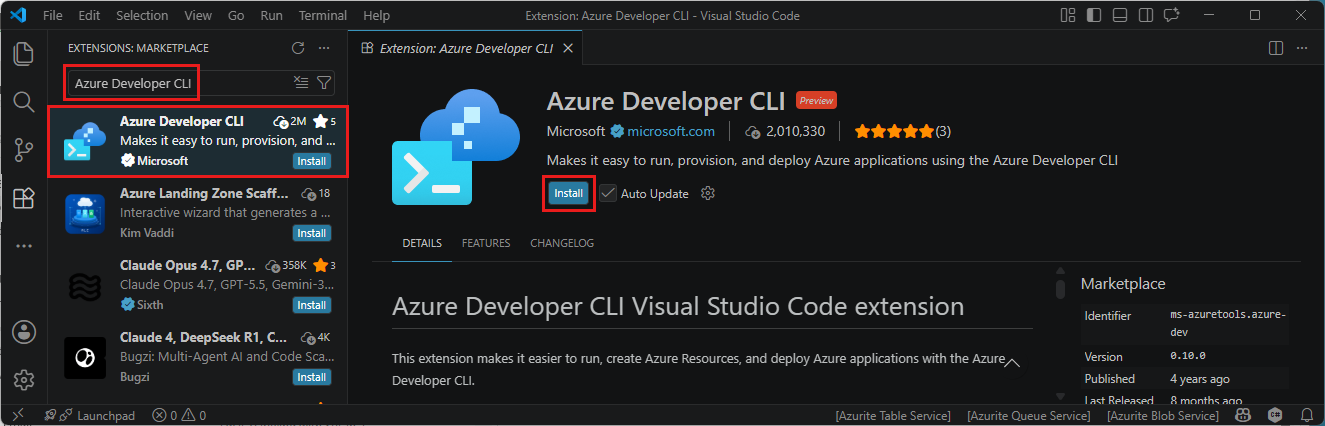The width and height of the screenshot is (1325, 426).
Task: Open the Run menu
Action: (x=271, y=16)
